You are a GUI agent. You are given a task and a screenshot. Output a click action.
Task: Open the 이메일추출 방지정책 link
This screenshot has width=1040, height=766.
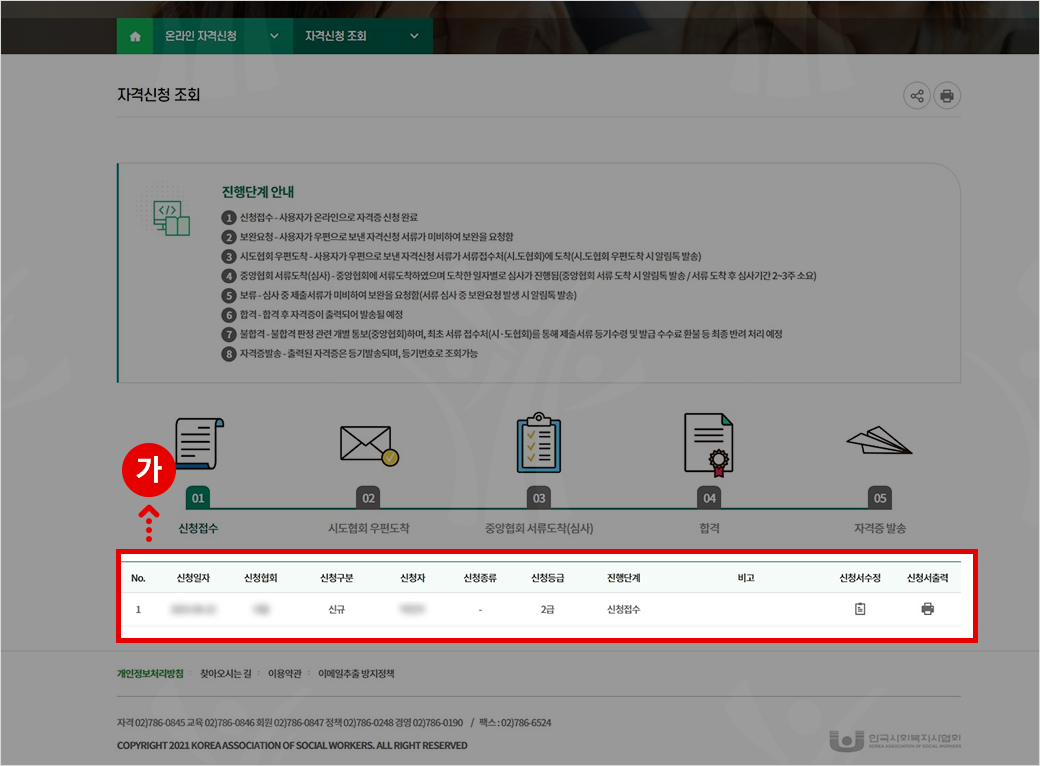(356, 674)
